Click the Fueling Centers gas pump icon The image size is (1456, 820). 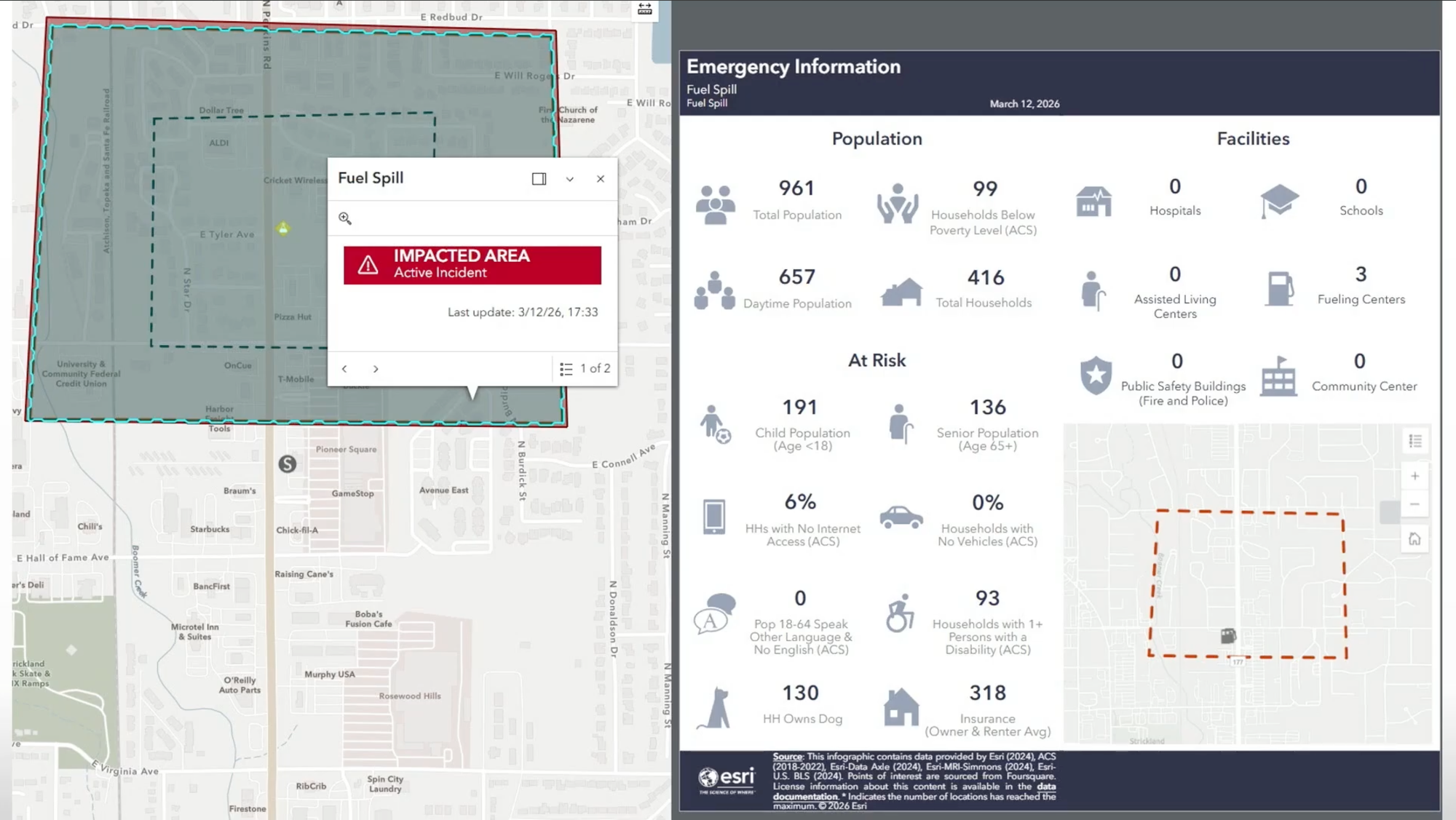coord(1279,289)
